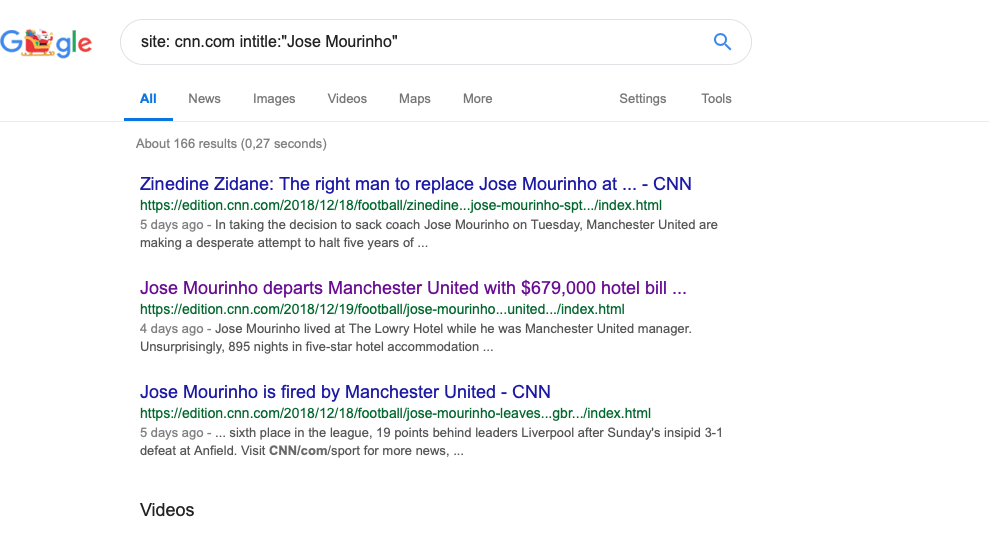Click the blue magnifier search icon
Viewport: 989px width, 533px height.
point(722,42)
